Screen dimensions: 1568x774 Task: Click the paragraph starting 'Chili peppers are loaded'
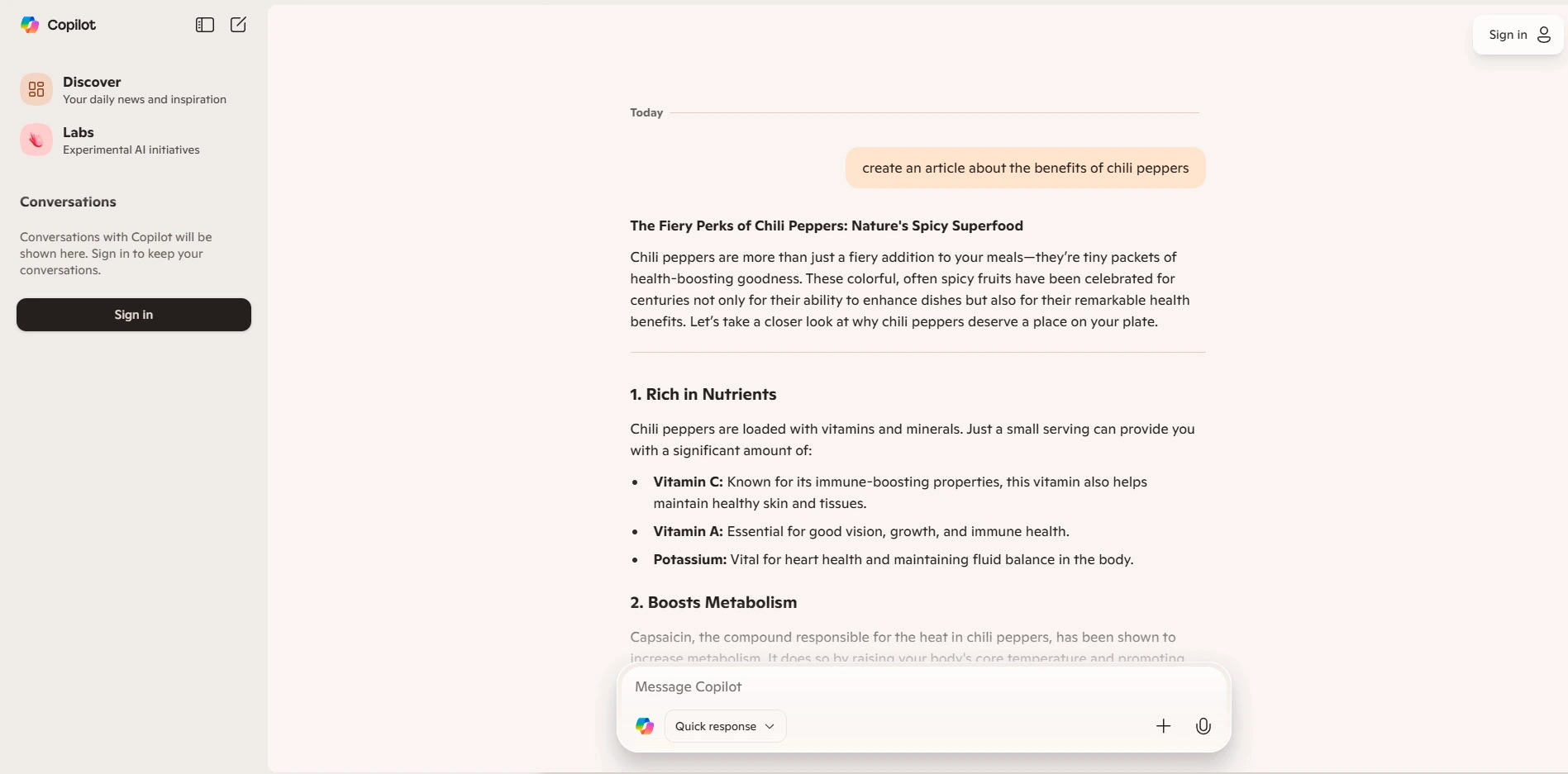tap(913, 439)
